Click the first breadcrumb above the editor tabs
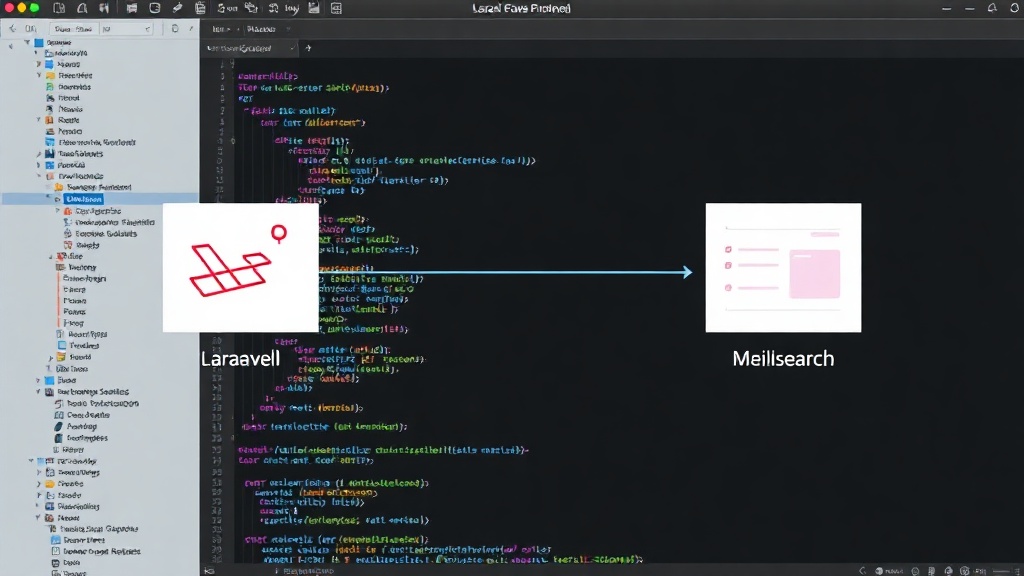 click(221, 29)
